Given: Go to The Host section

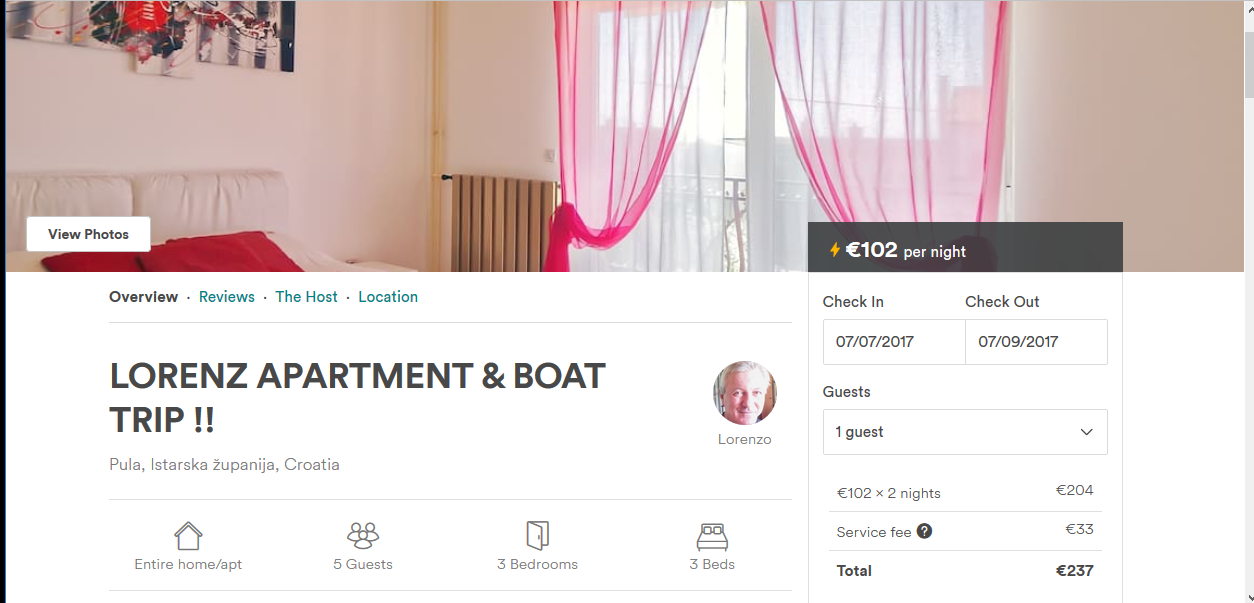Looking at the screenshot, I should [x=306, y=297].
